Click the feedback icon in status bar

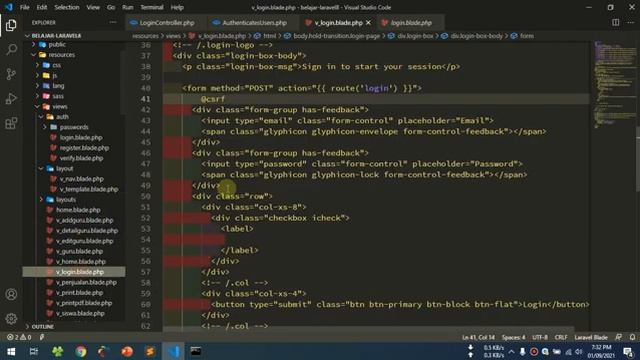click(x=619, y=337)
